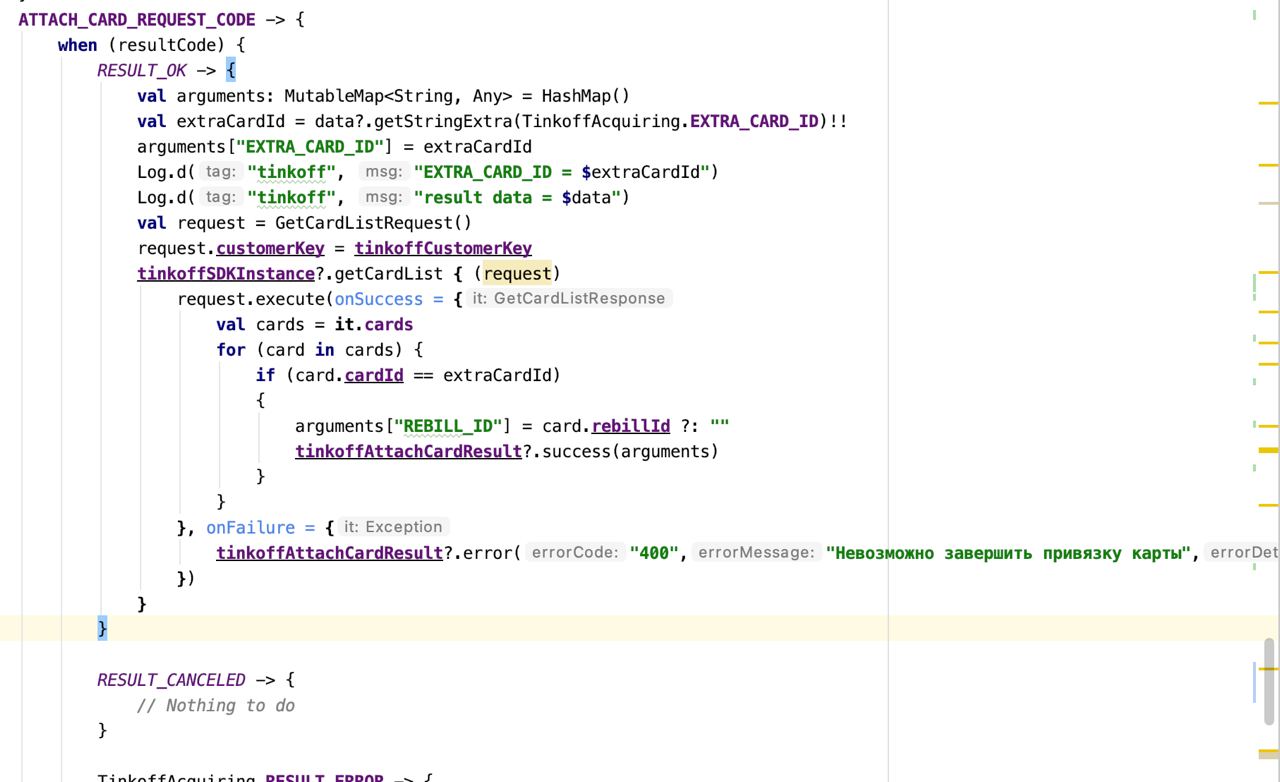Select tinkoffAttachCardResult in the onFailure block
1280x782 pixels.
pos(329,552)
